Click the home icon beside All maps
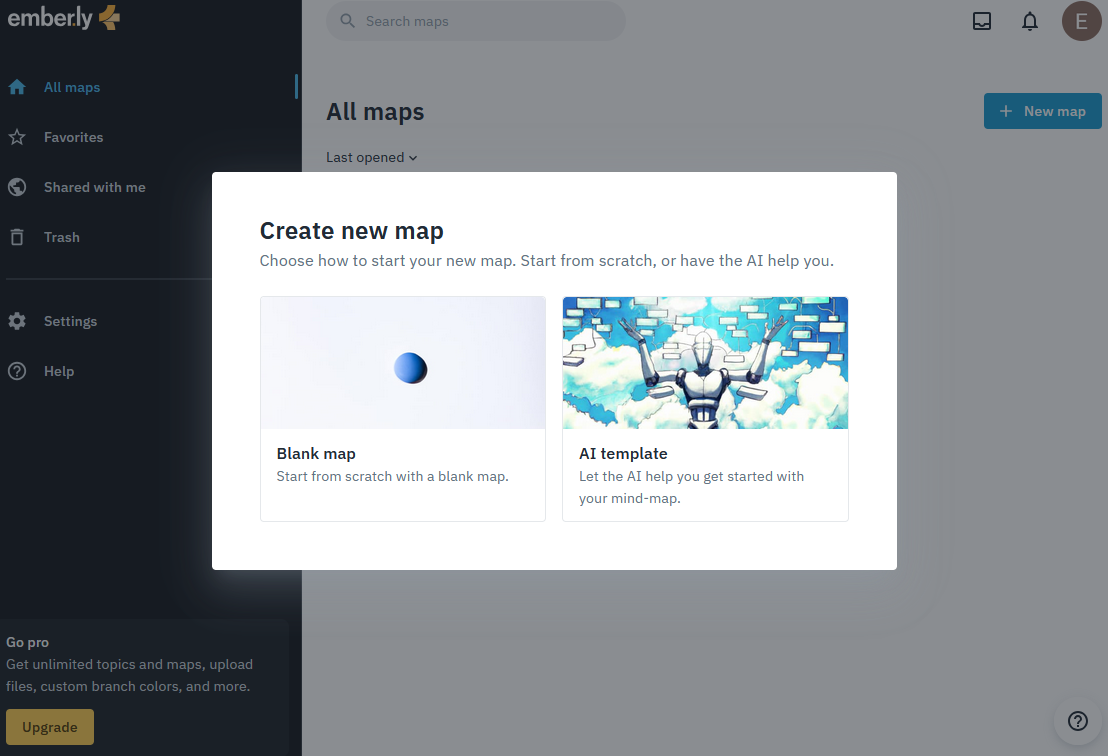The width and height of the screenshot is (1108, 756). pos(17,87)
